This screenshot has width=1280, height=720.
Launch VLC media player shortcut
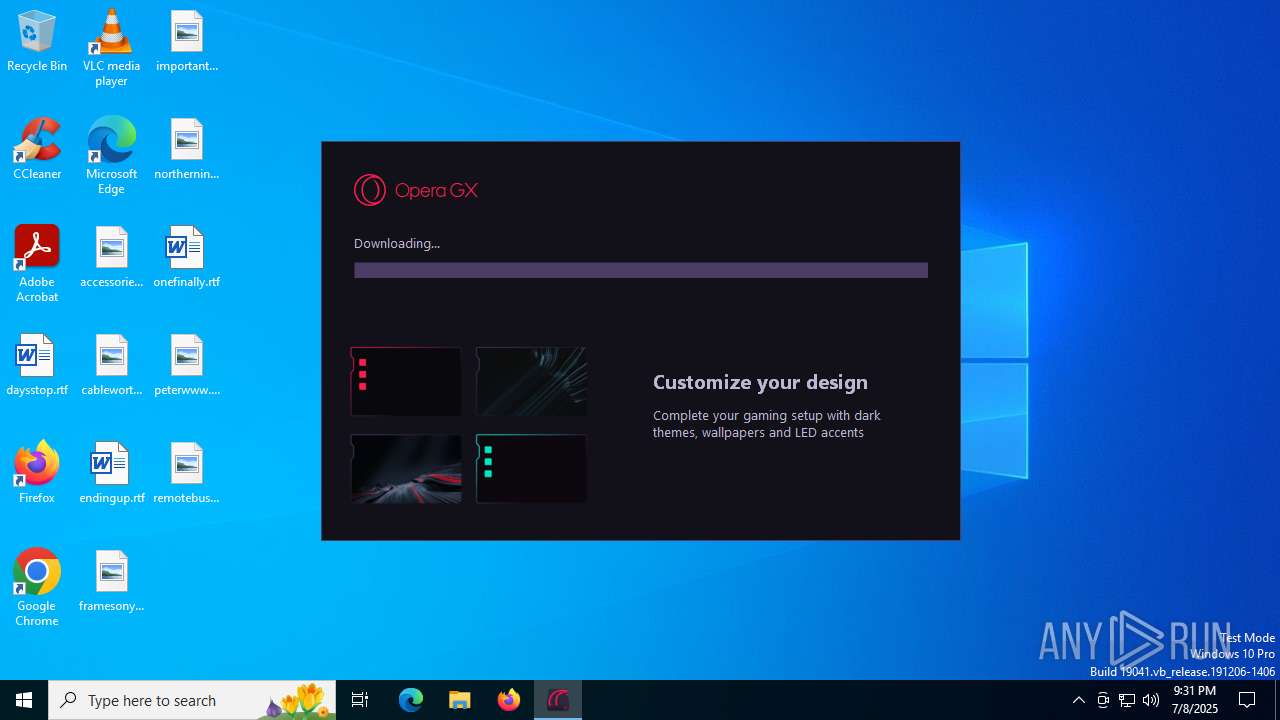(x=111, y=48)
